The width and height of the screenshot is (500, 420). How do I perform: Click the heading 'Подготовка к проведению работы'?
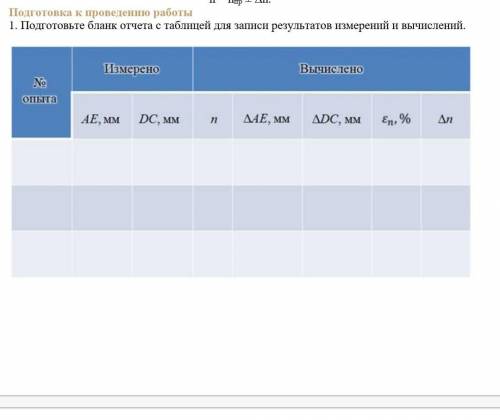pos(101,13)
